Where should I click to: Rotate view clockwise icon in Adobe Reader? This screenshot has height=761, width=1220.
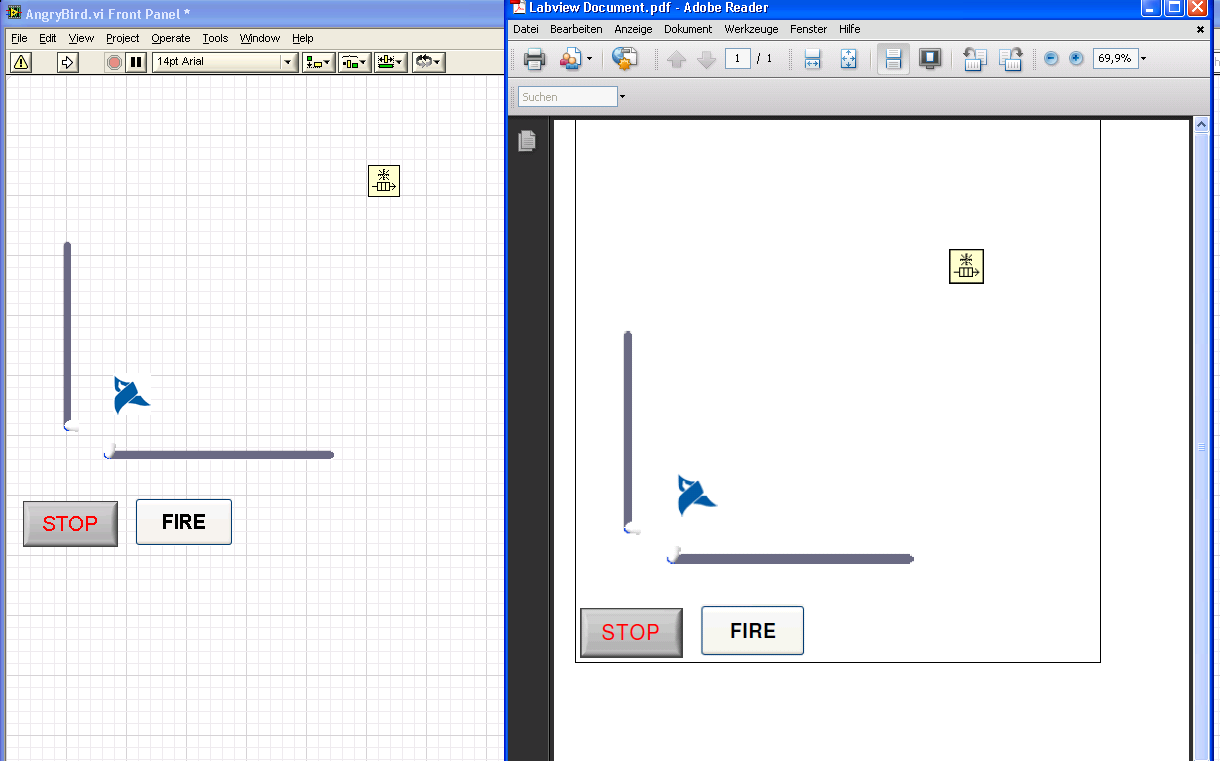(1010, 59)
